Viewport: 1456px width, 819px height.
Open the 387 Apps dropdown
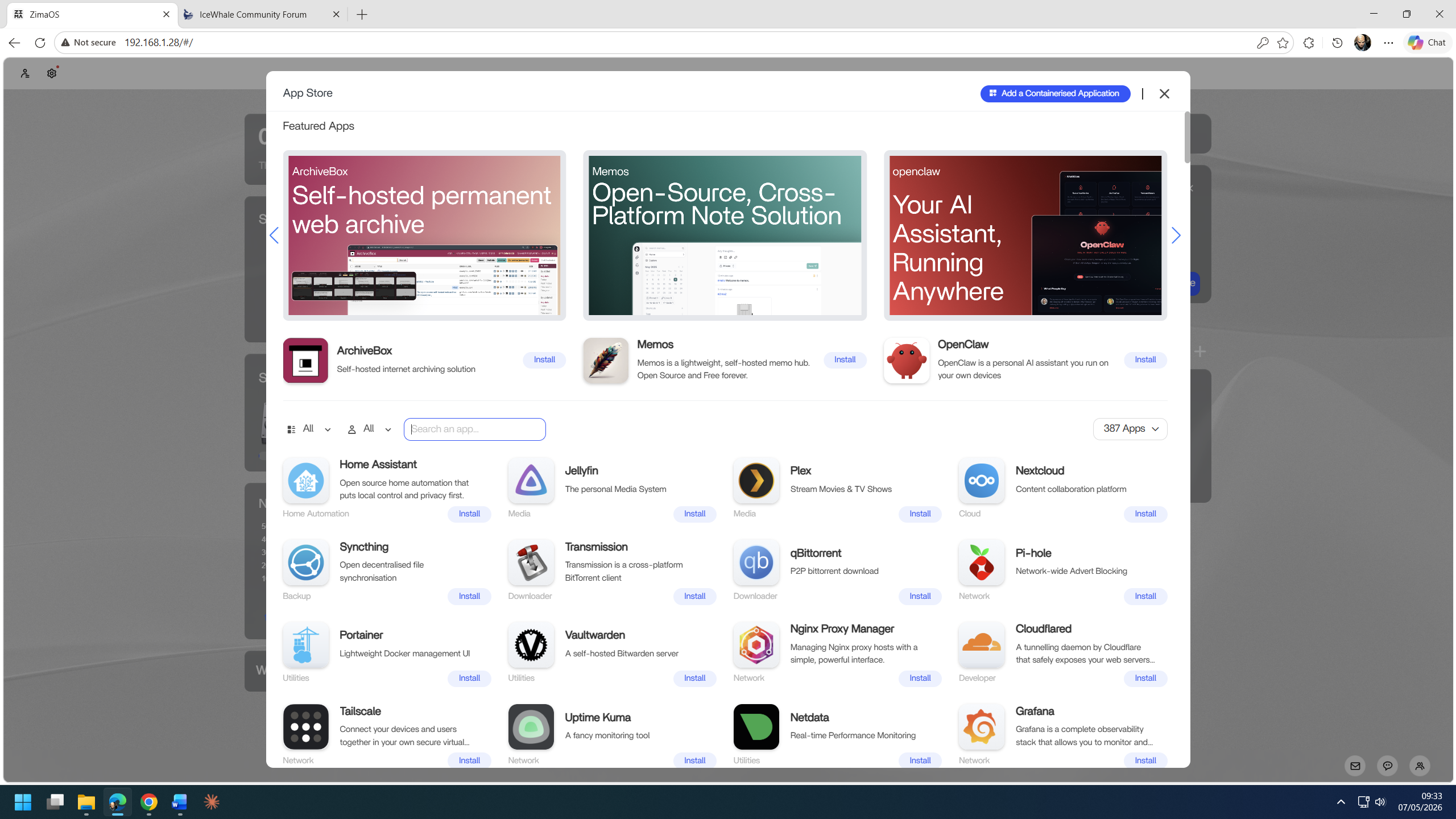click(1130, 429)
